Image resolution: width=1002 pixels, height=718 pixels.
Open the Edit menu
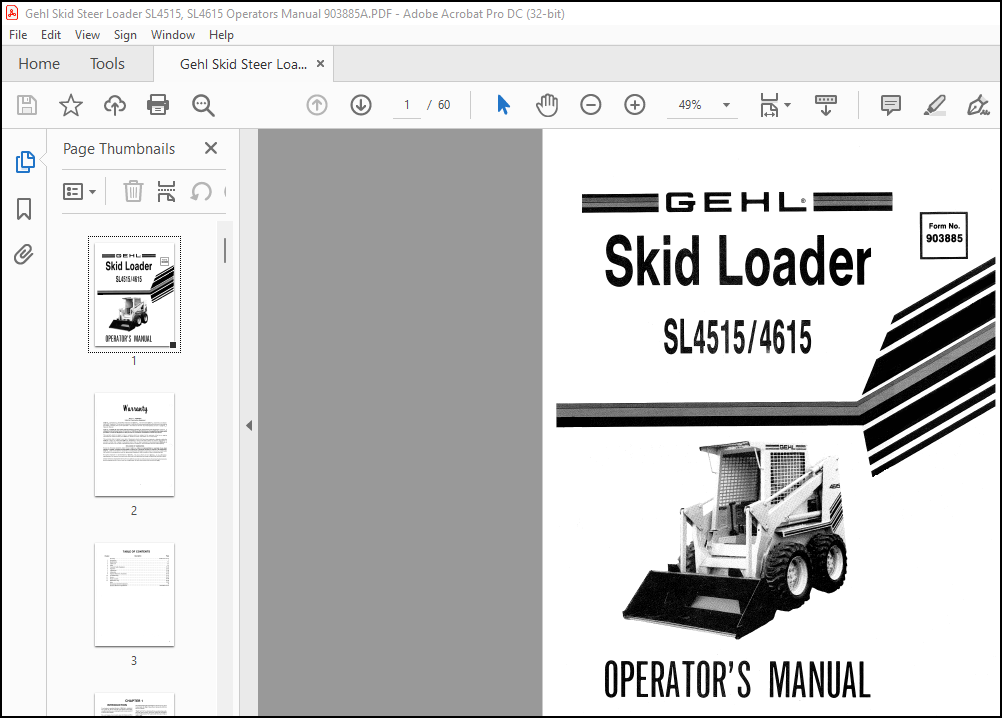click(x=51, y=34)
